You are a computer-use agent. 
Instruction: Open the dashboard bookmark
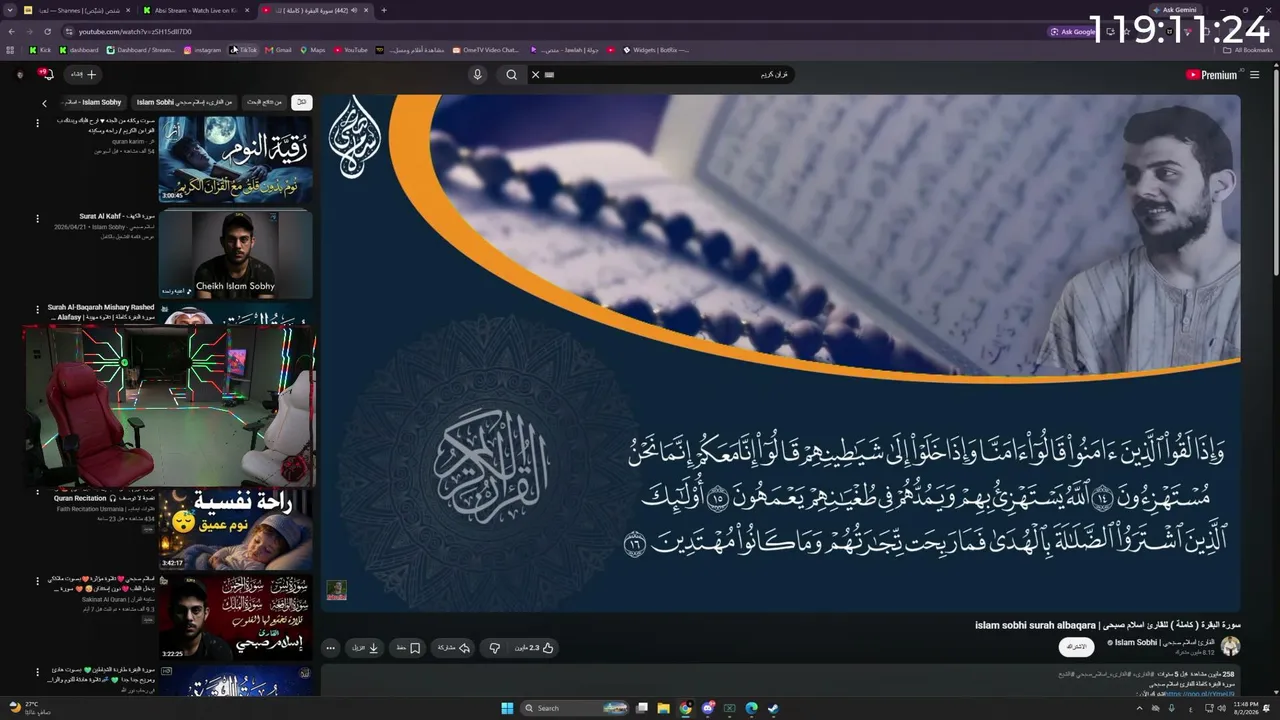79,50
